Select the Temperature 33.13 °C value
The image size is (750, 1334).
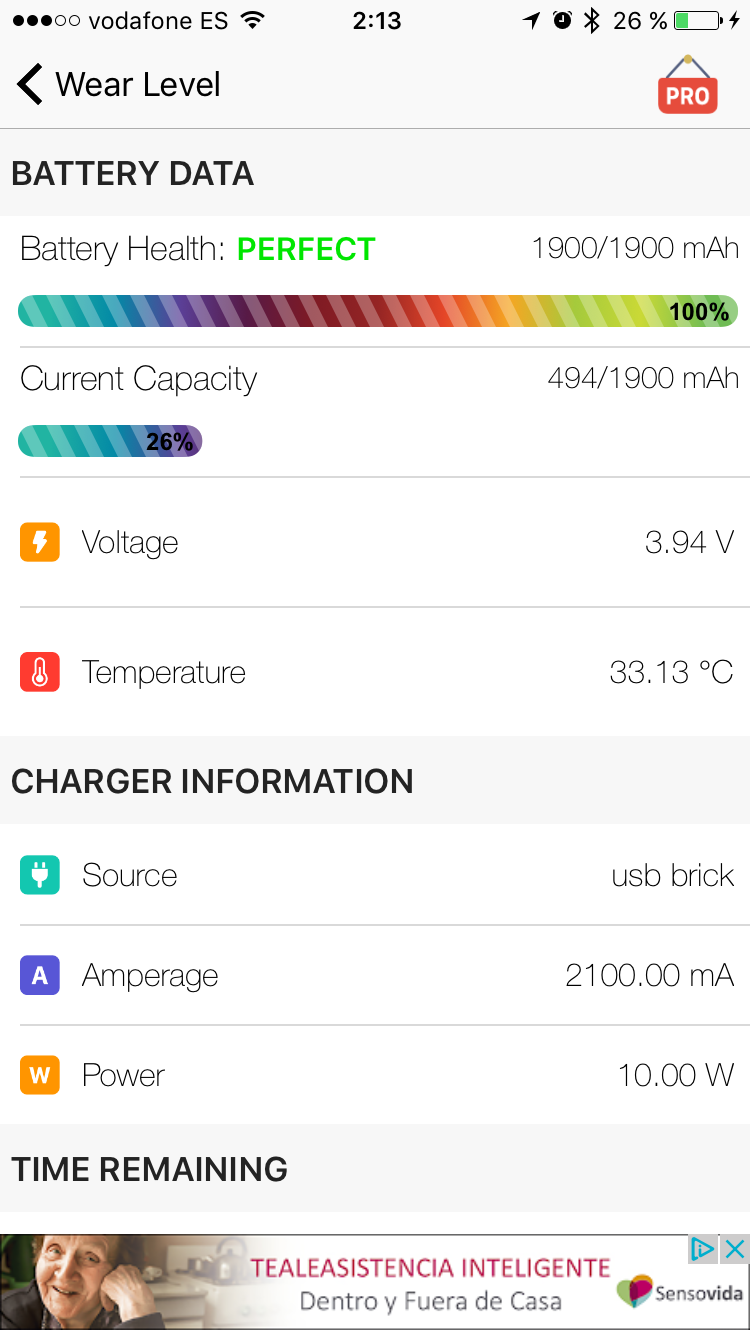pyautogui.click(x=671, y=672)
